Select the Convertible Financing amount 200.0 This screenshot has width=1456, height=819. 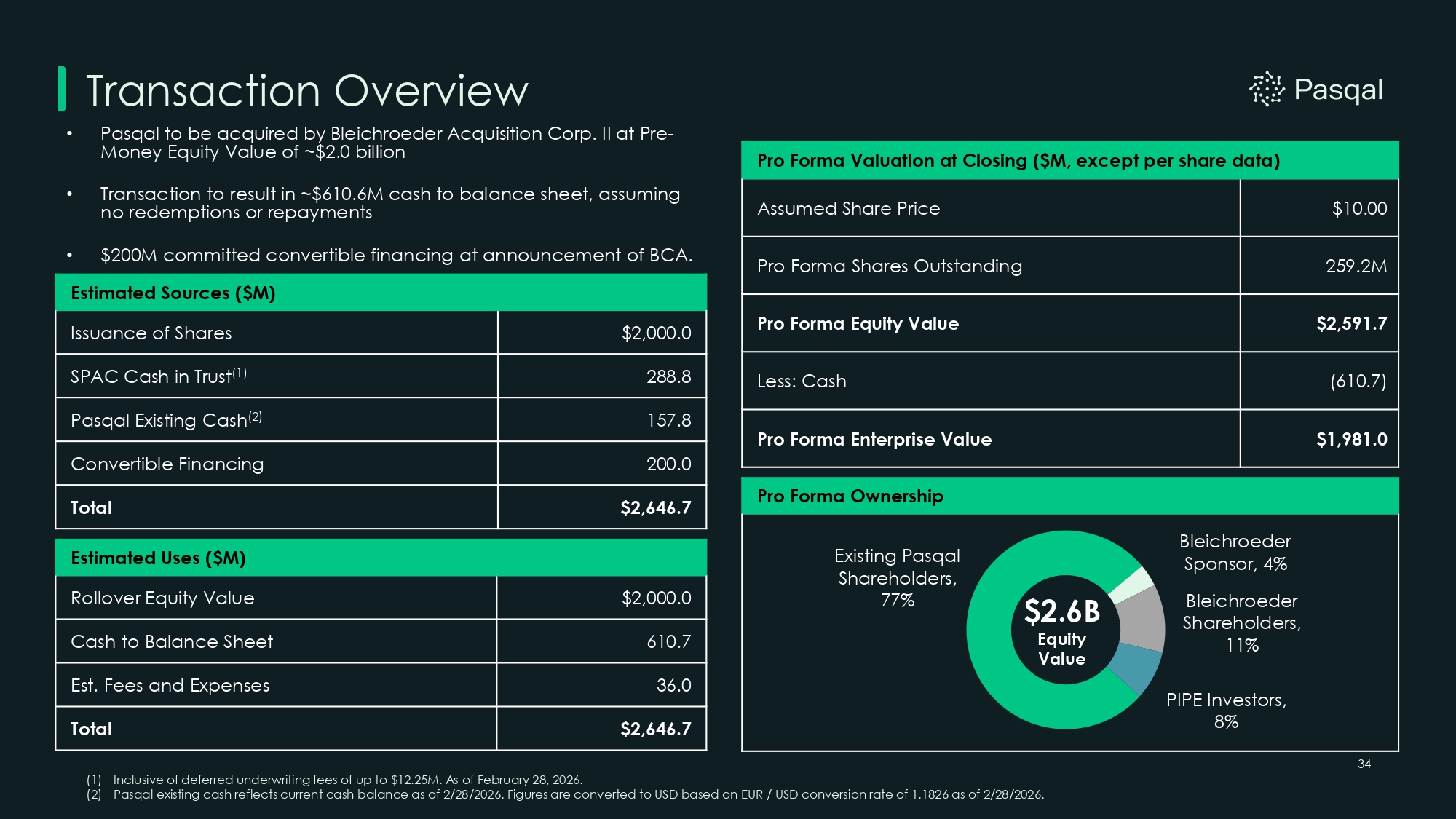pos(668,464)
